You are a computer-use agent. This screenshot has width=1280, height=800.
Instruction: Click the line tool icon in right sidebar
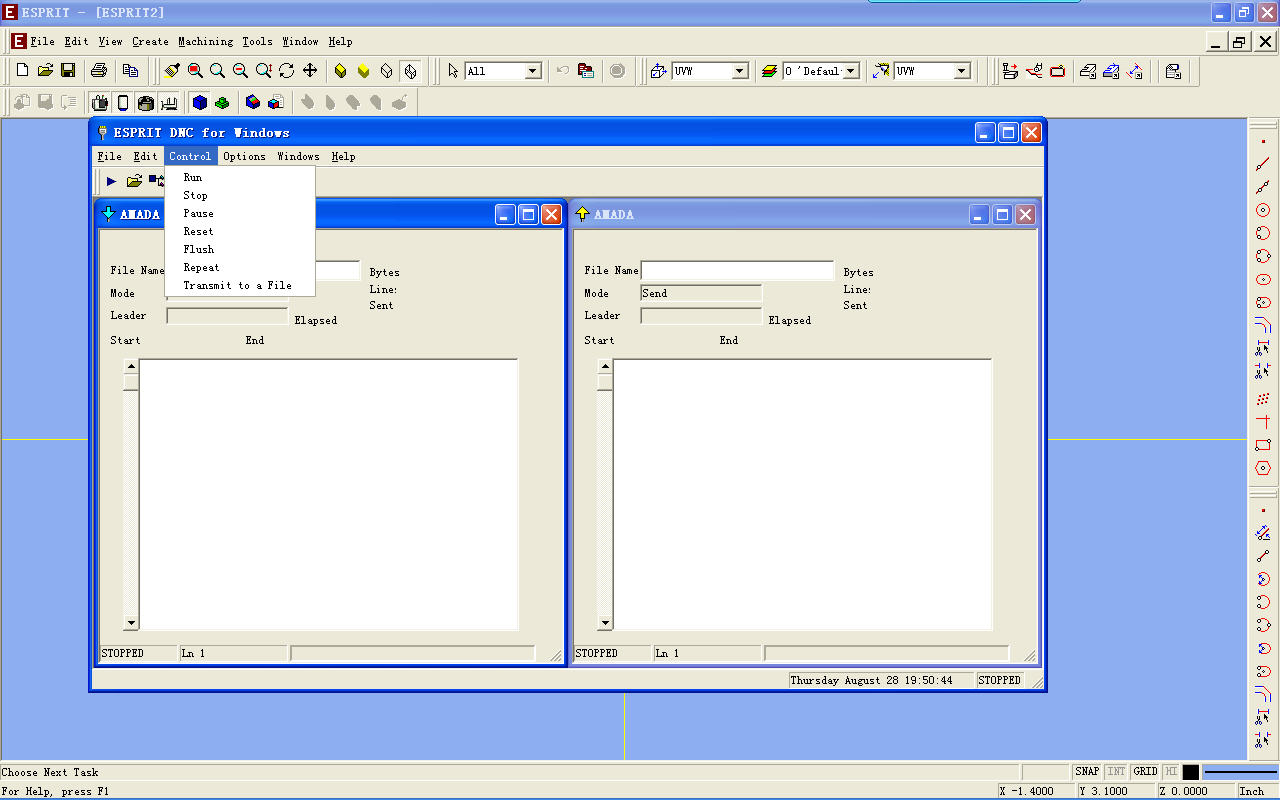[1263, 164]
